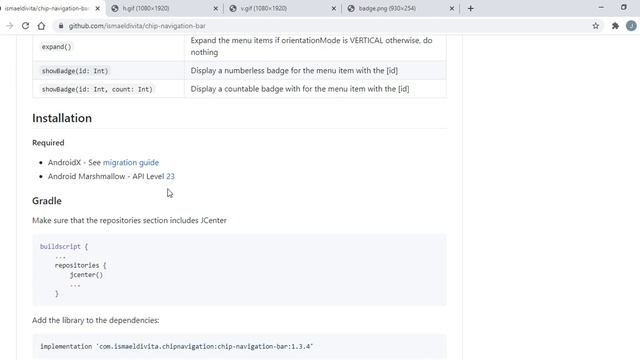The width and height of the screenshot is (640, 360).
Task: Click the Android Marshmallow bullet text
Action: click(111, 176)
